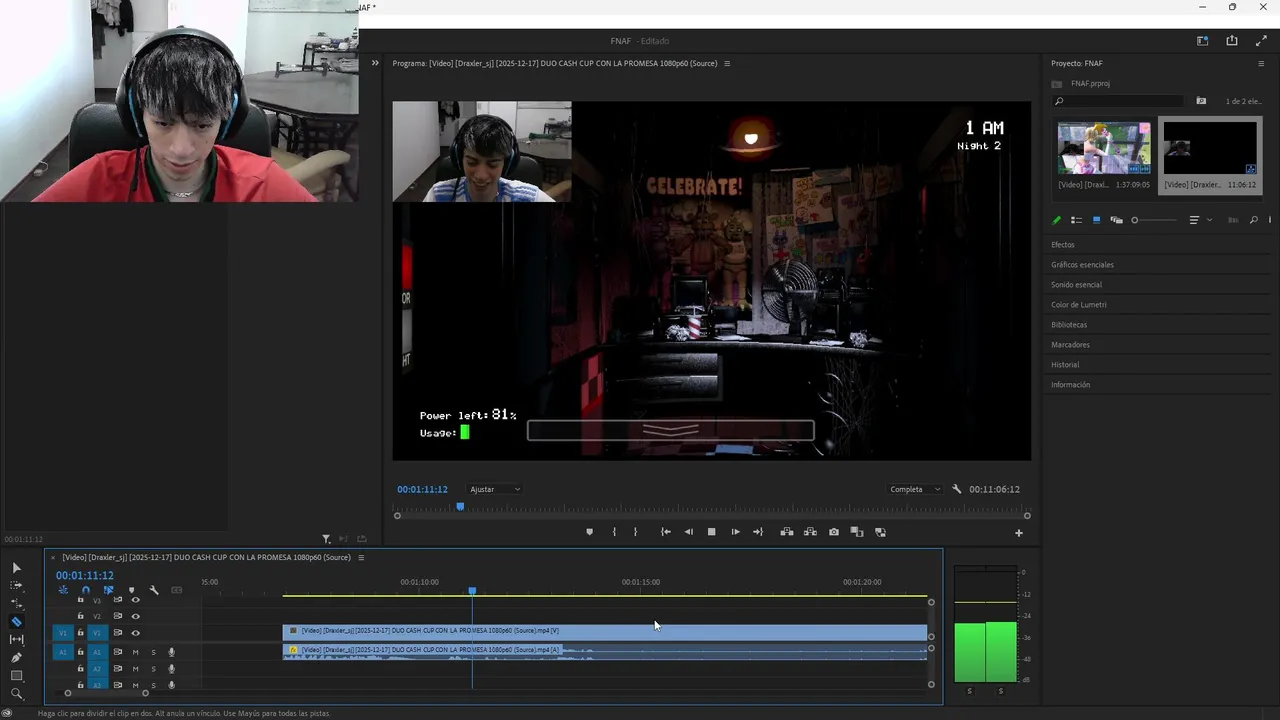Open the Gráficos esenciales panel
The width and height of the screenshot is (1280, 720).
(x=1082, y=265)
